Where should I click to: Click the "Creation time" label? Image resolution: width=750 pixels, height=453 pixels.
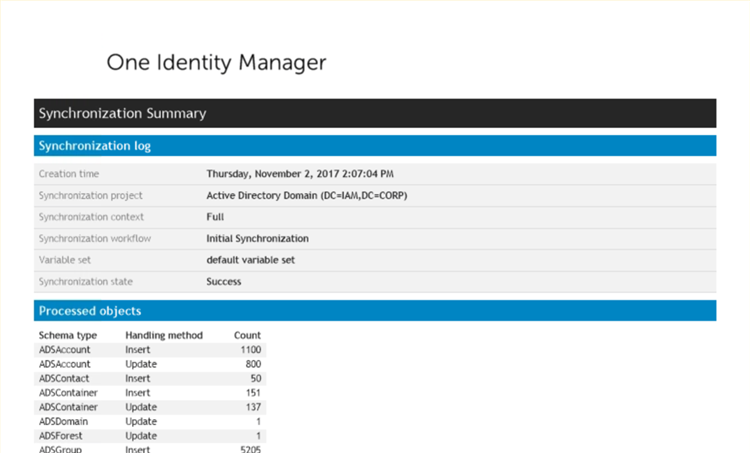click(x=69, y=174)
